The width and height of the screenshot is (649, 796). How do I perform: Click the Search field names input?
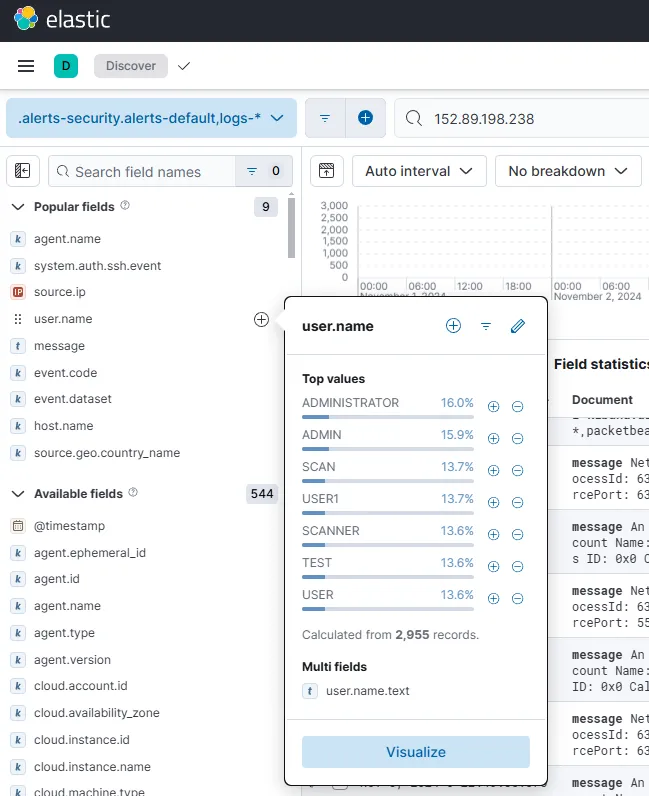click(142, 172)
